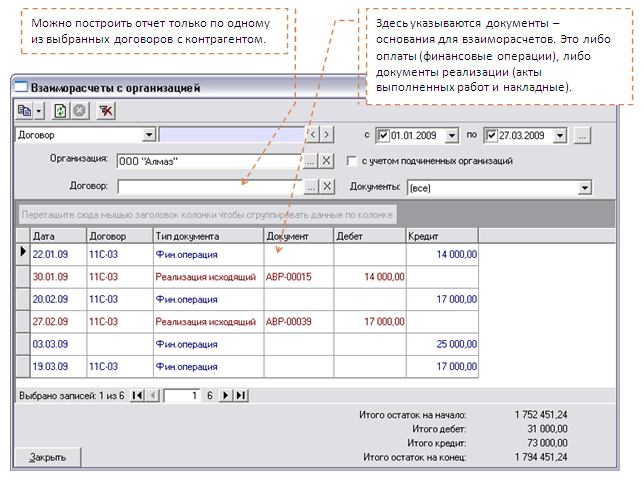
Task: Sort by the Тип документа column header
Action: coord(208,236)
